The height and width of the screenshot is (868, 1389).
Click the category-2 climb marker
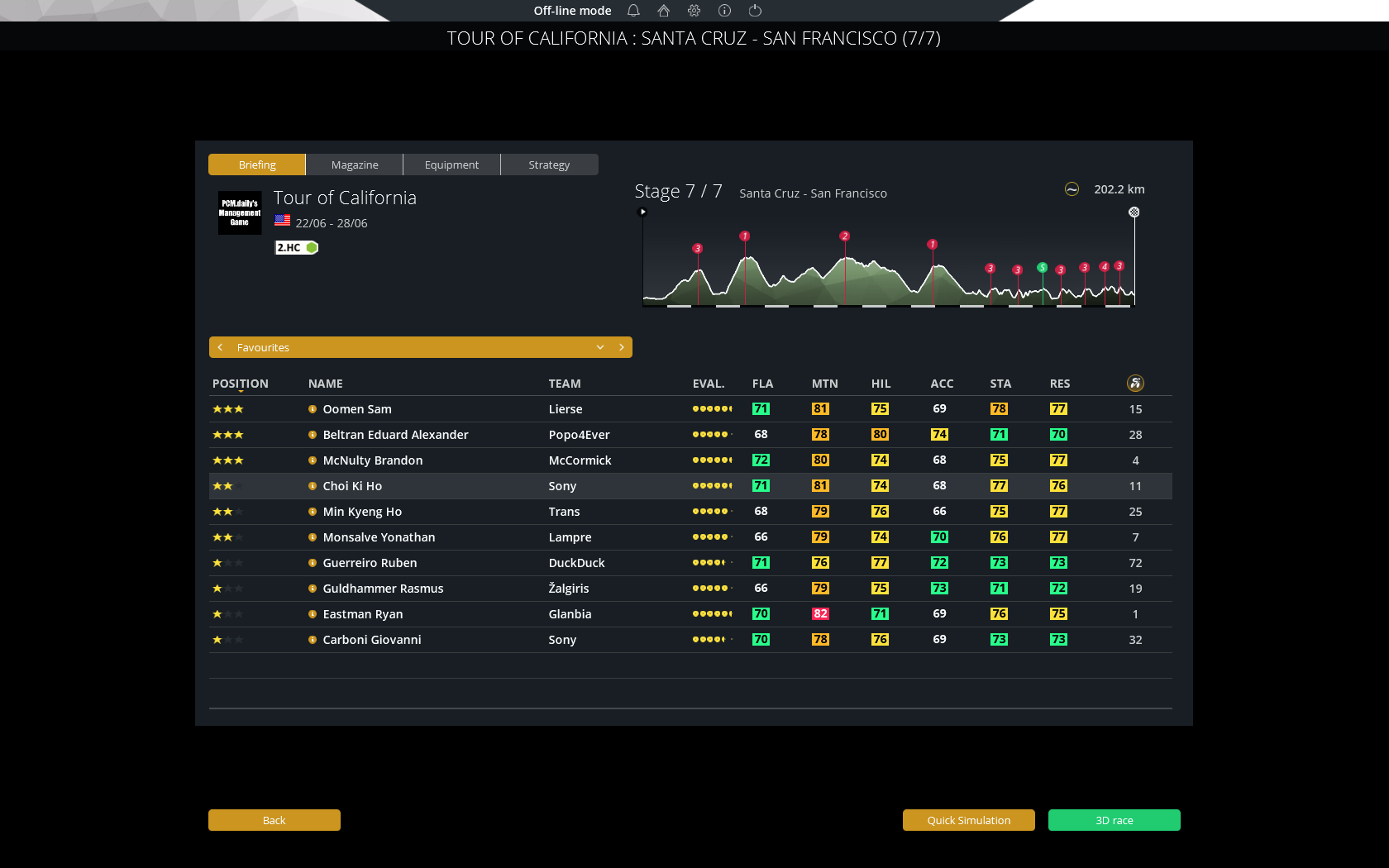(x=844, y=236)
